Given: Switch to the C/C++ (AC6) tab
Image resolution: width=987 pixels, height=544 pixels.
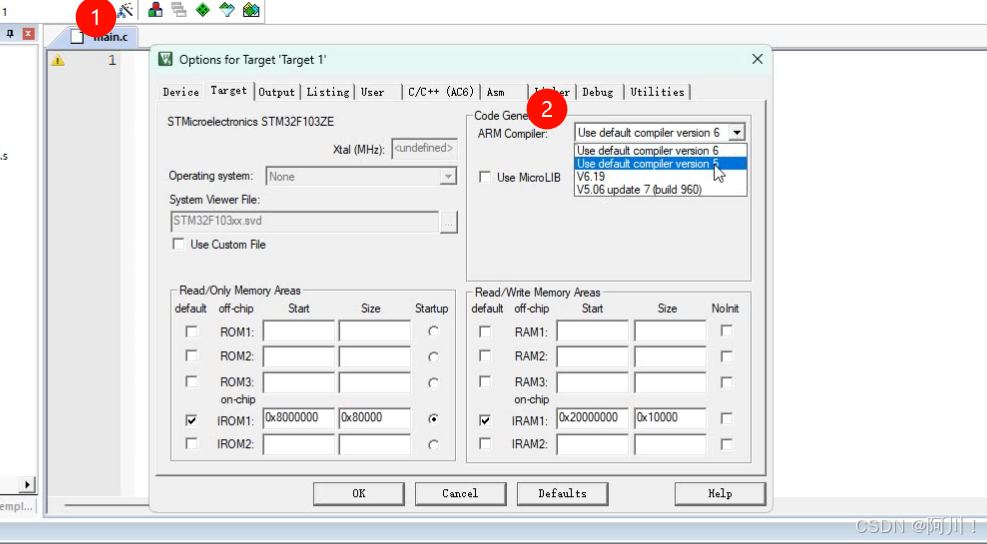Looking at the screenshot, I should [x=441, y=92].
